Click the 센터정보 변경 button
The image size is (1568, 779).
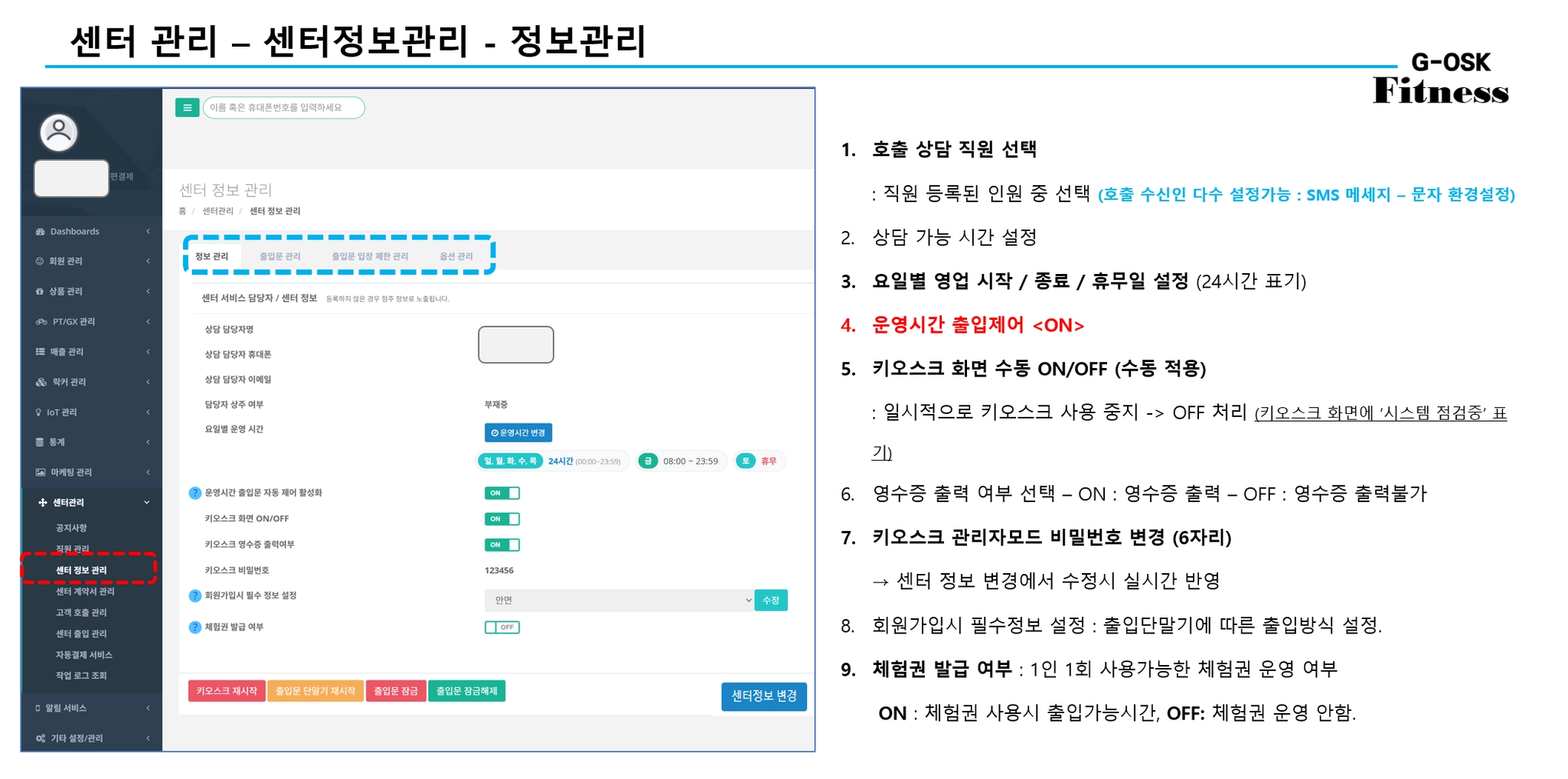764,696
